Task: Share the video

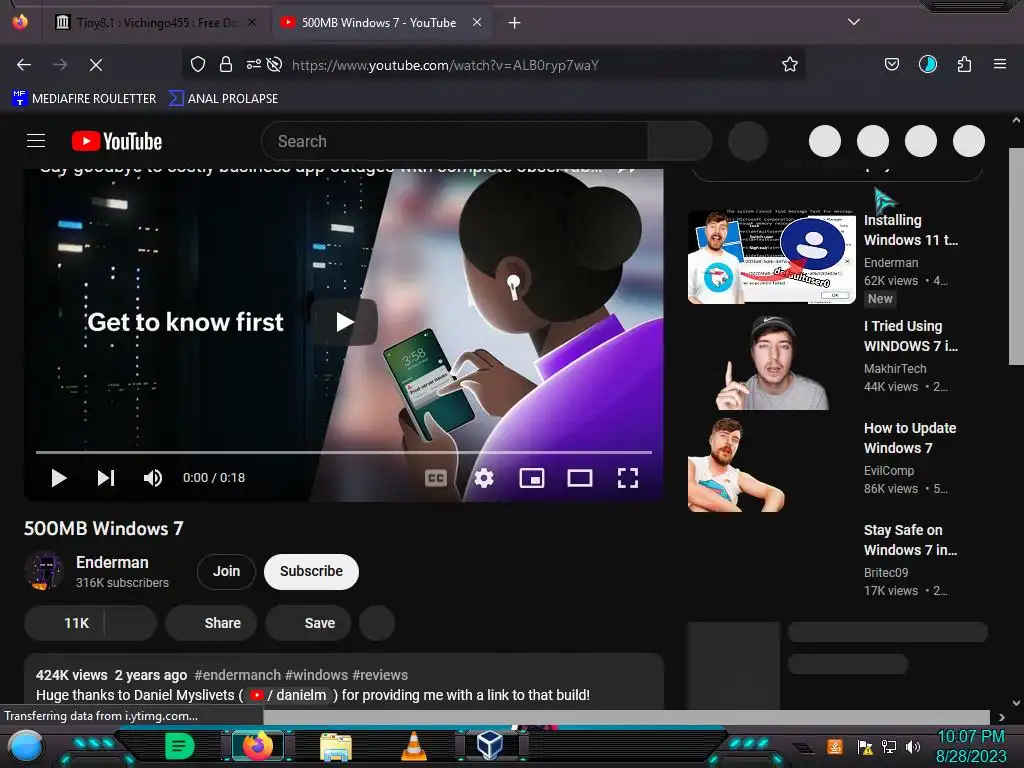Action: click(x=211, y=623)
